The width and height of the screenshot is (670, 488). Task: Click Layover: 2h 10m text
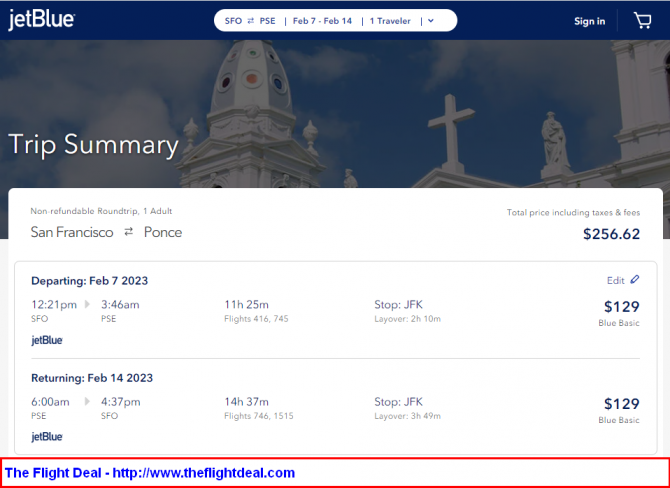pyautogui.click(x=408, y=319)
